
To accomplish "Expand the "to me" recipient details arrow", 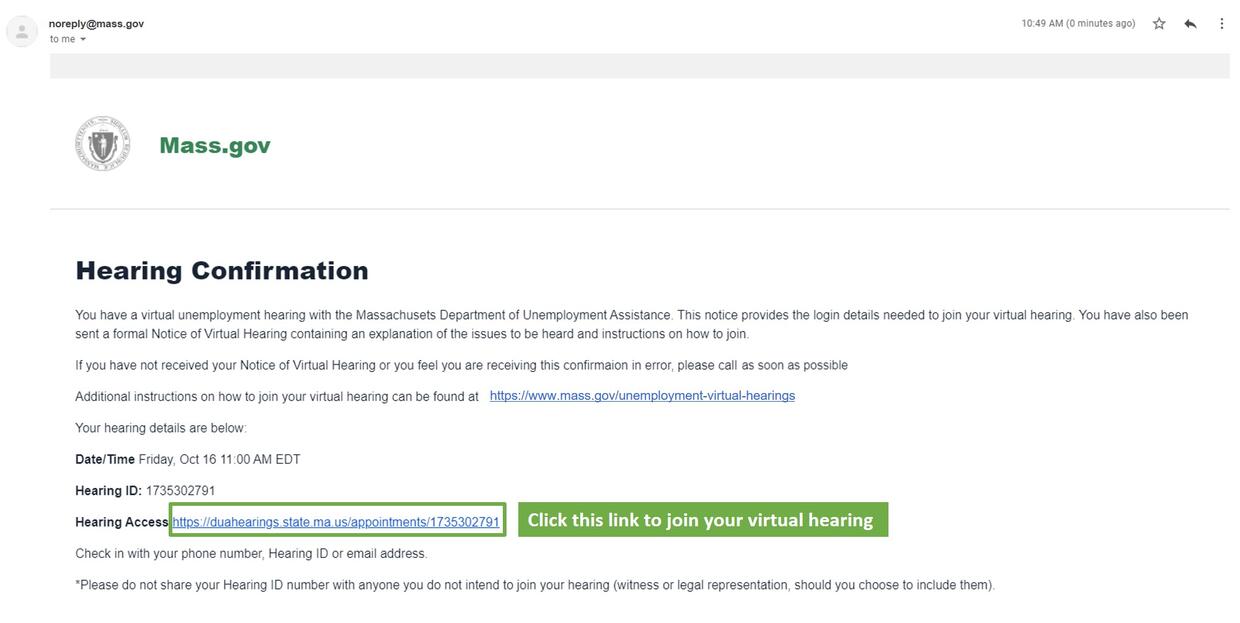I will coord(83,40).
